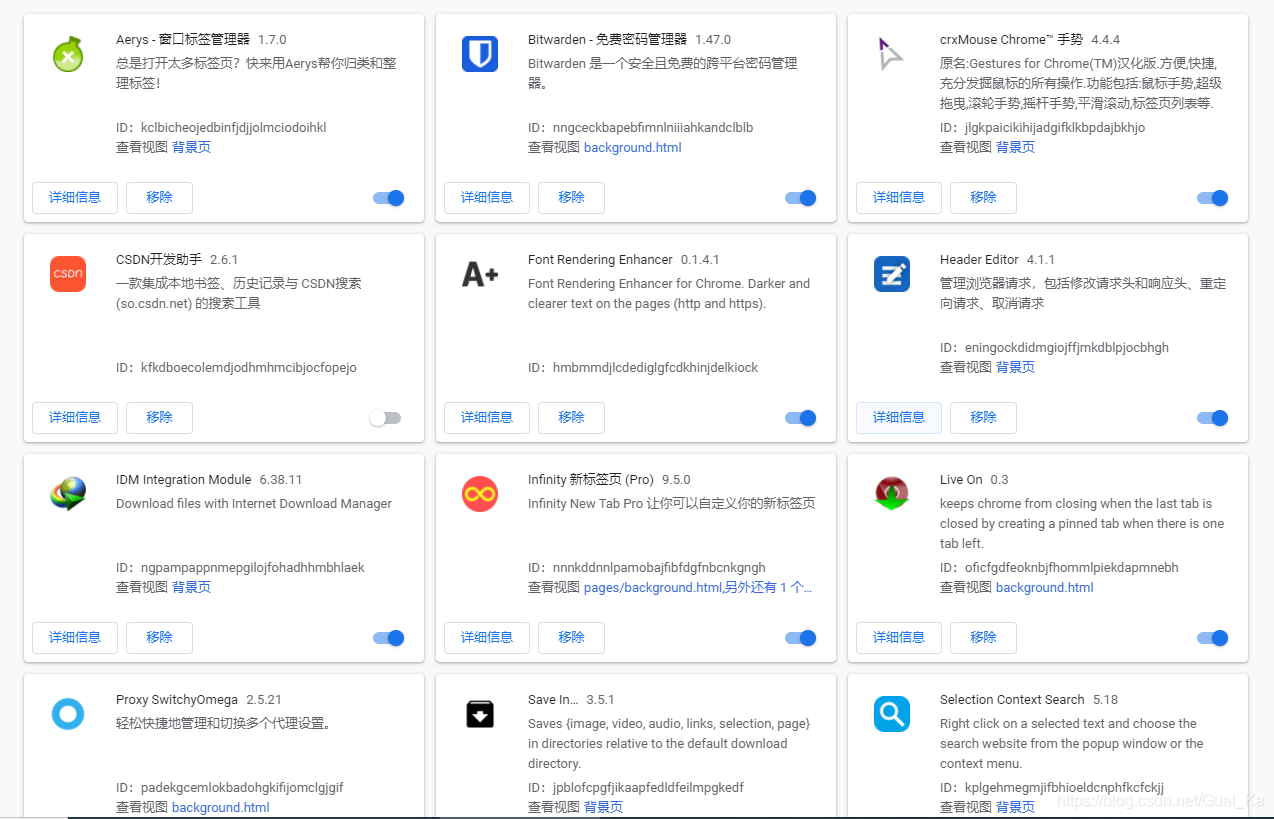This screenshot has height=819, width=1274.
Task: Click the Proxy SwitchyOmega ring icon
Action: [68, 714]
